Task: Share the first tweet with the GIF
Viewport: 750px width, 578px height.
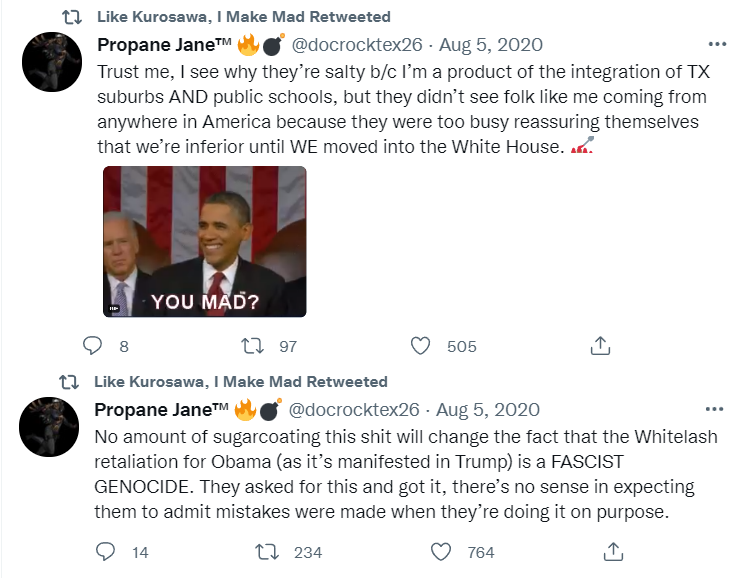Action: [600, 346]
